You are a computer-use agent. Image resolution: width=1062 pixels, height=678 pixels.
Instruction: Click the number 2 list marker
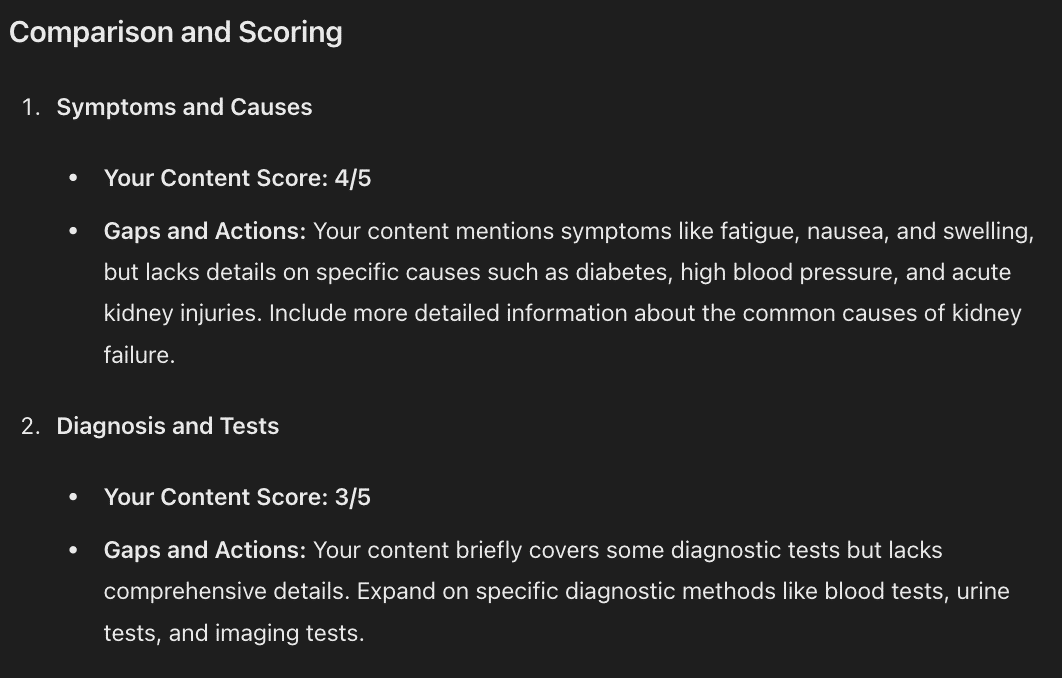click(30, 426)
